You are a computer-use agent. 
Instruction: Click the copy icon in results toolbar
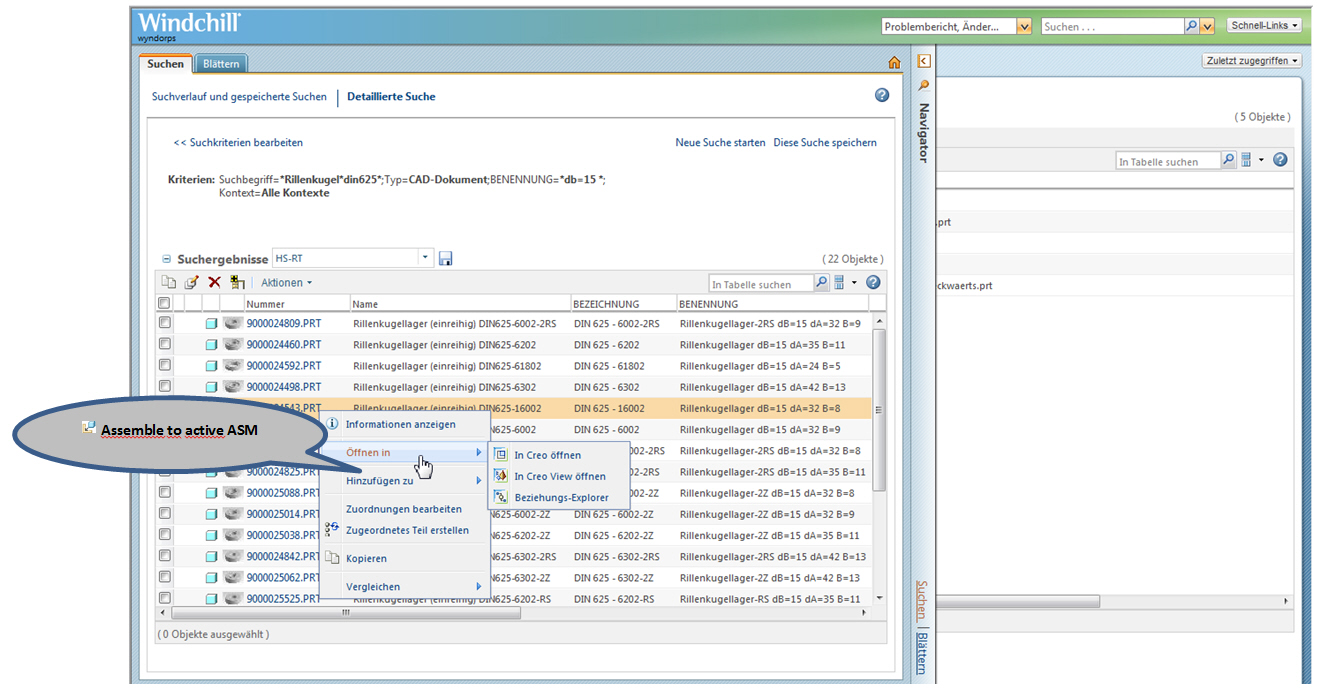pyautogui.click(x=169, y=283)
